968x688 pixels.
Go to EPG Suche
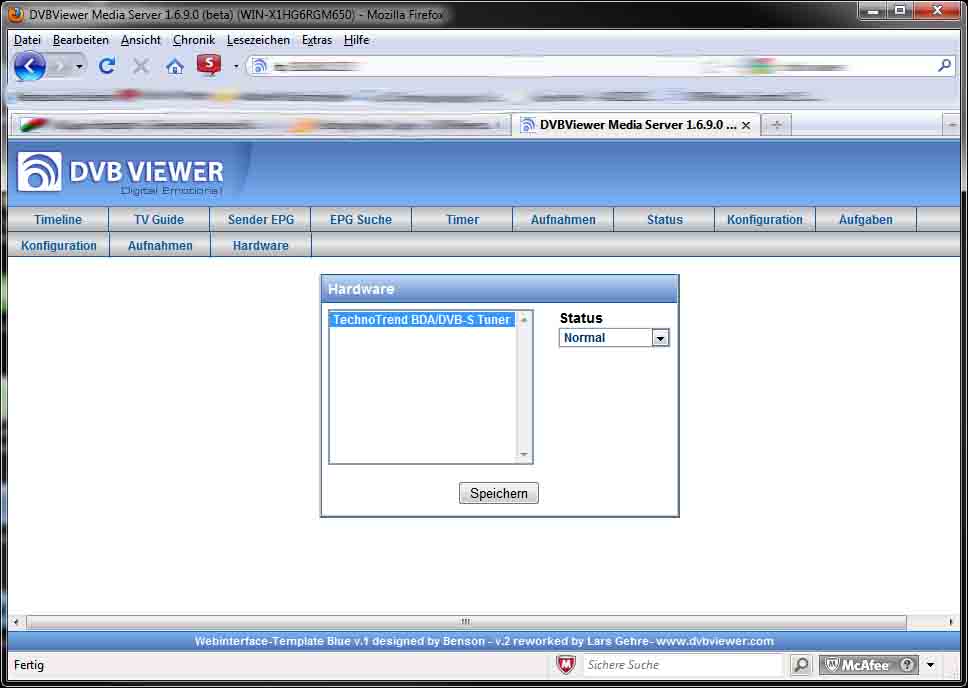(361, 220)
